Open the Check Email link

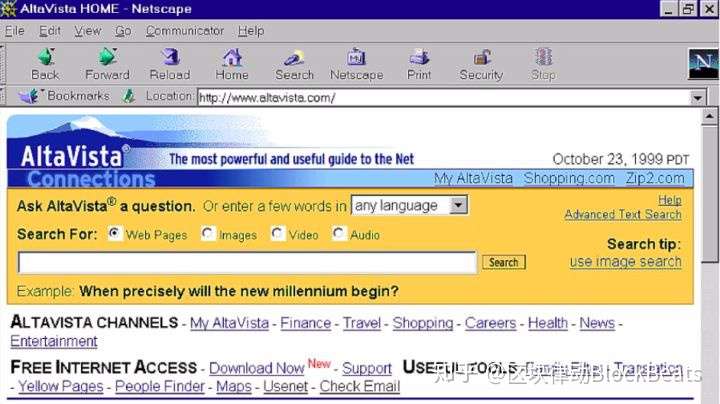coord(360,387)
